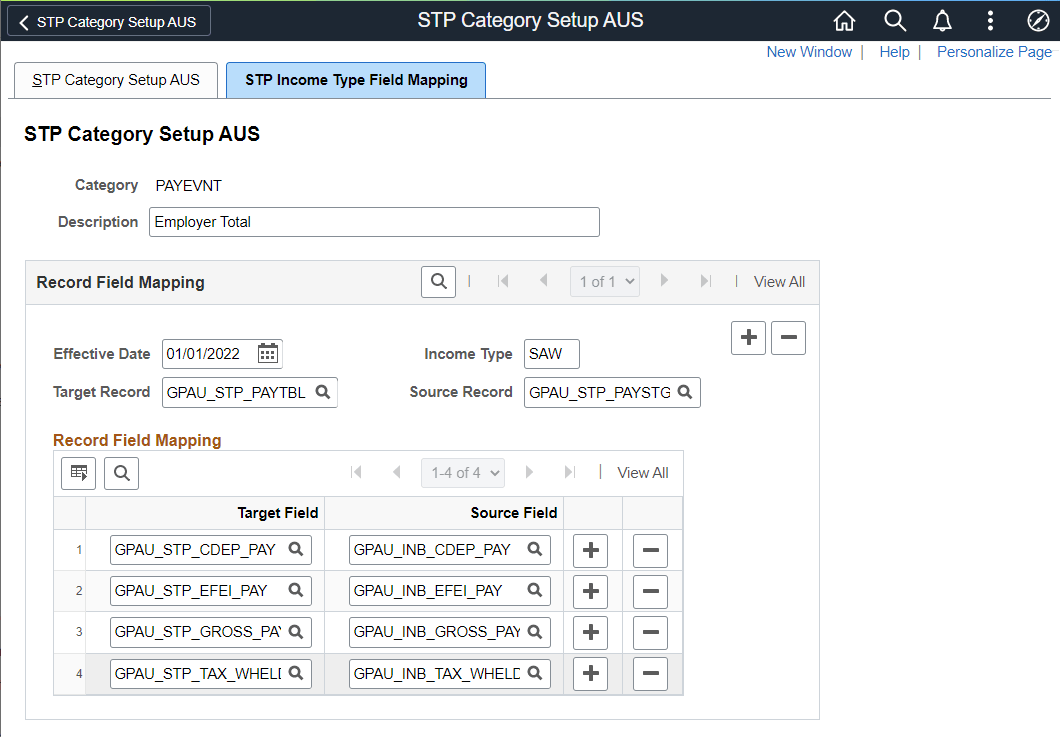Open calendar picker for Effective Date
Image resolution: width=1060 pixels, height=737 pixels.
pyautogui.click(x=268, y=353)
